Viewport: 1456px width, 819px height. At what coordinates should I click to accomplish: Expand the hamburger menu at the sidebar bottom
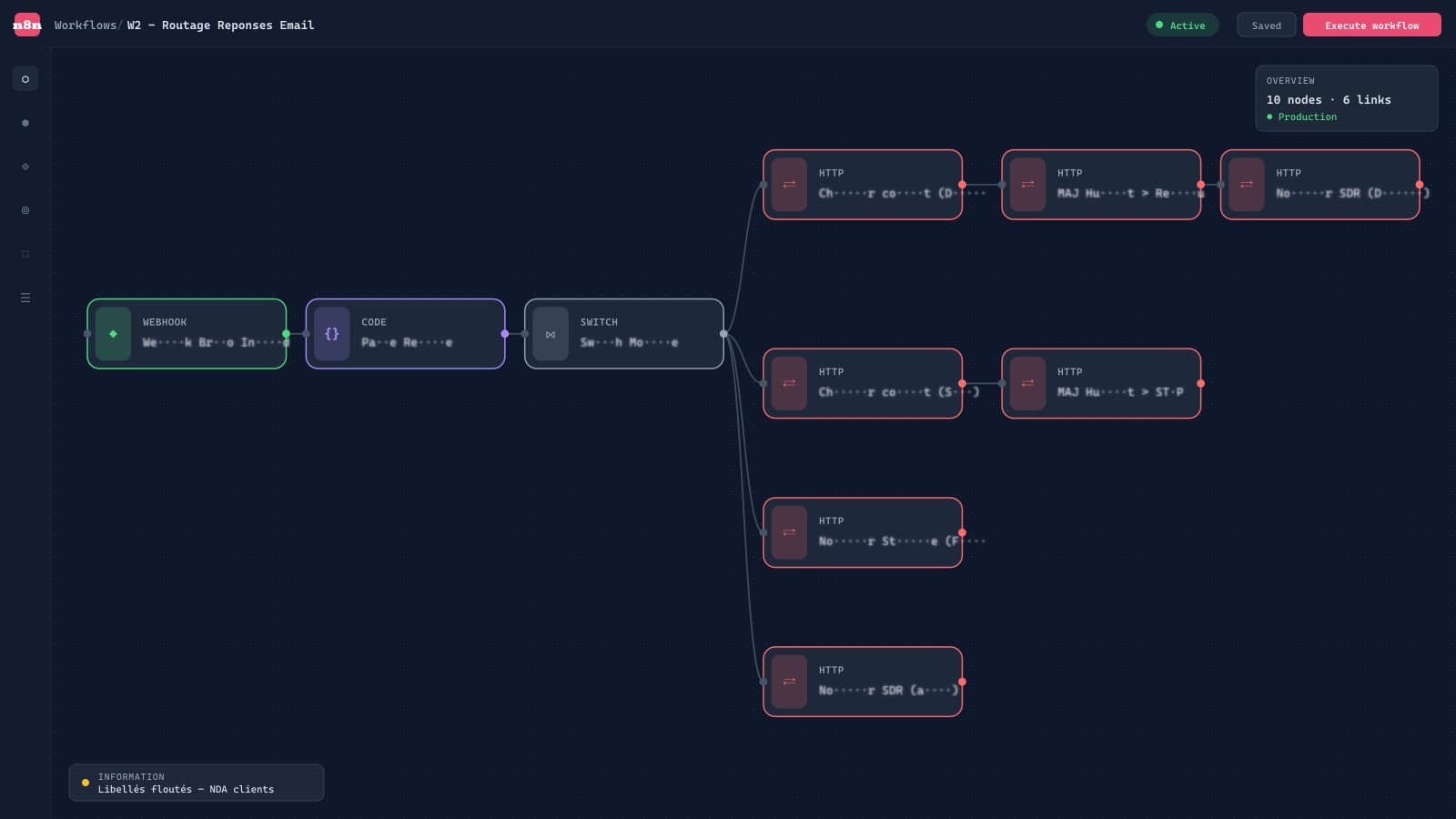(x=25, y=297)
